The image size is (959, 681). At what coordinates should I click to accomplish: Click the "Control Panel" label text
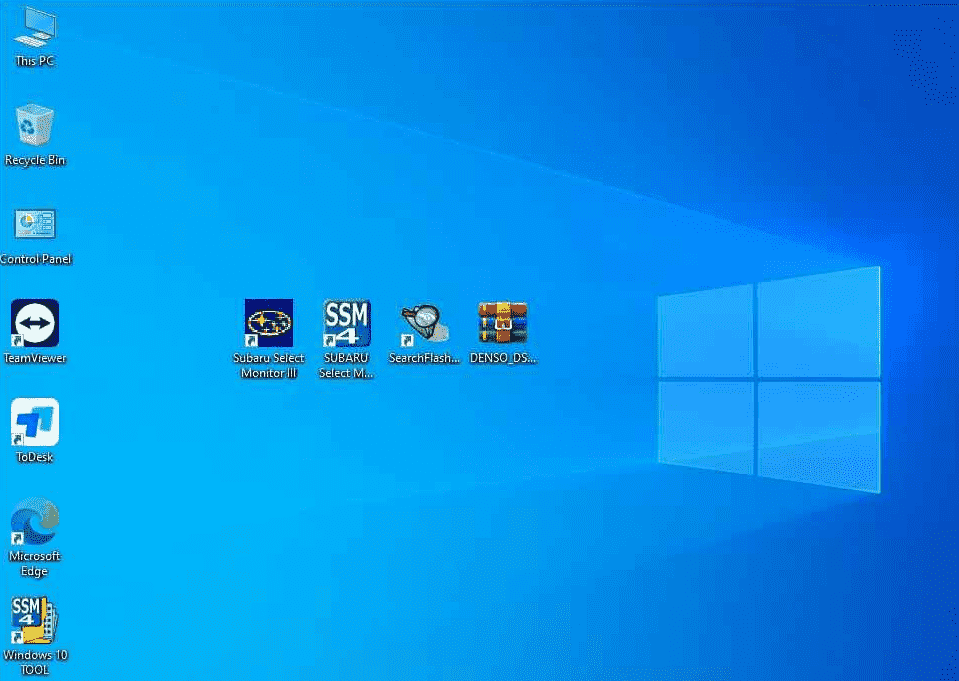(x=35, y=259)
